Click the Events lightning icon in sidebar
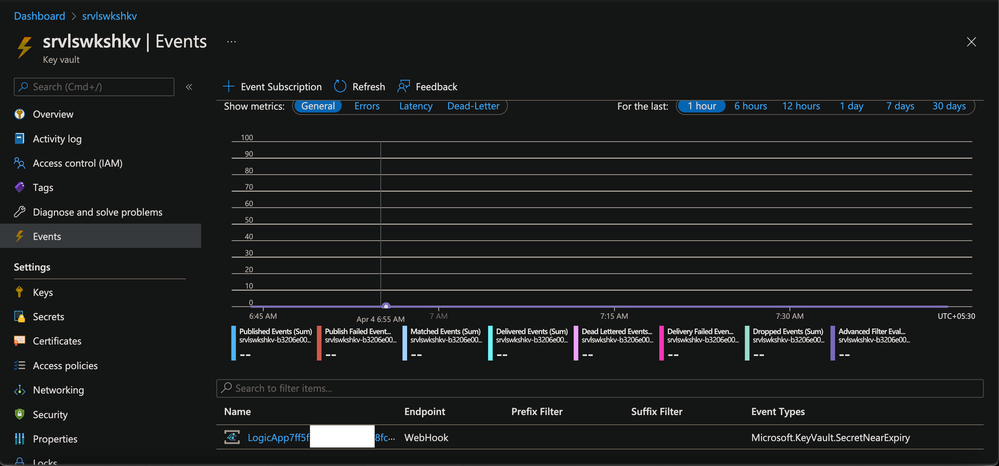The width and height of the screenshot is (999, 466). tap(20, 237)
